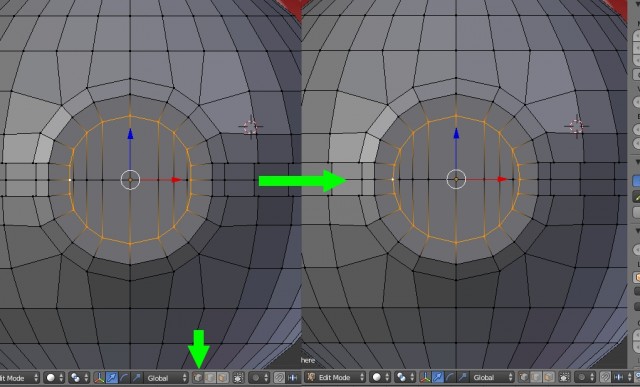Click white manipulator center circle in right viewport
The width and height of the screenshot is (640, 387).
[x=456, y=179]
